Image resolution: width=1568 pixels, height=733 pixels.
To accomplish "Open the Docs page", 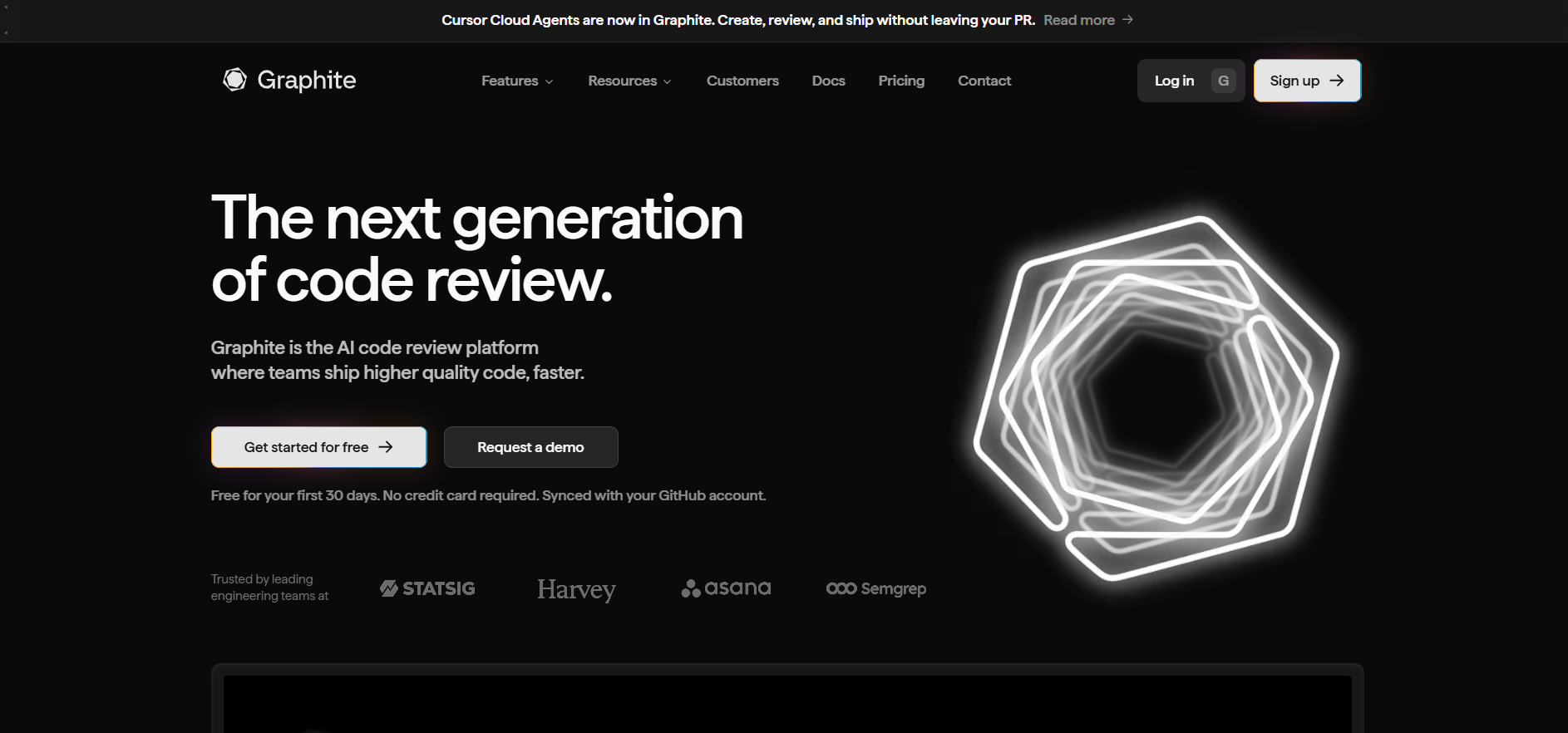I will point(829,81).
